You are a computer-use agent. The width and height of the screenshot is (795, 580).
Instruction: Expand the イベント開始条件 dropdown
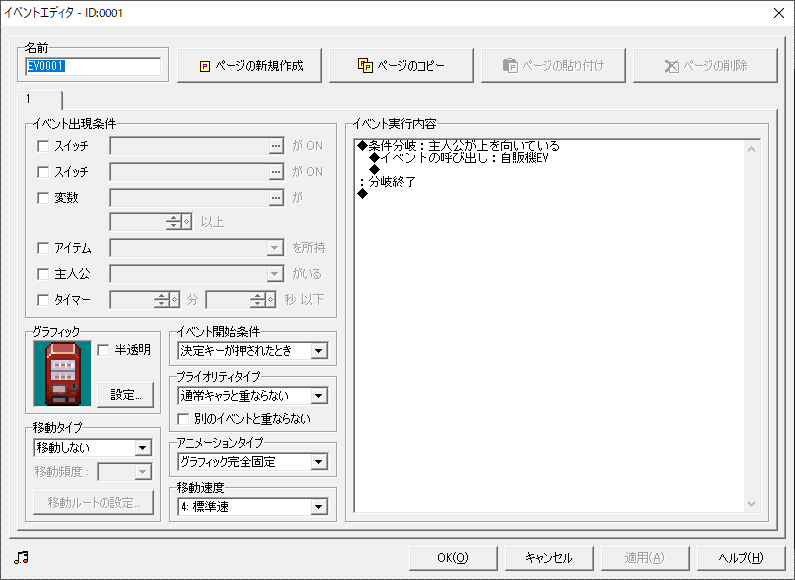click(318, 351)
